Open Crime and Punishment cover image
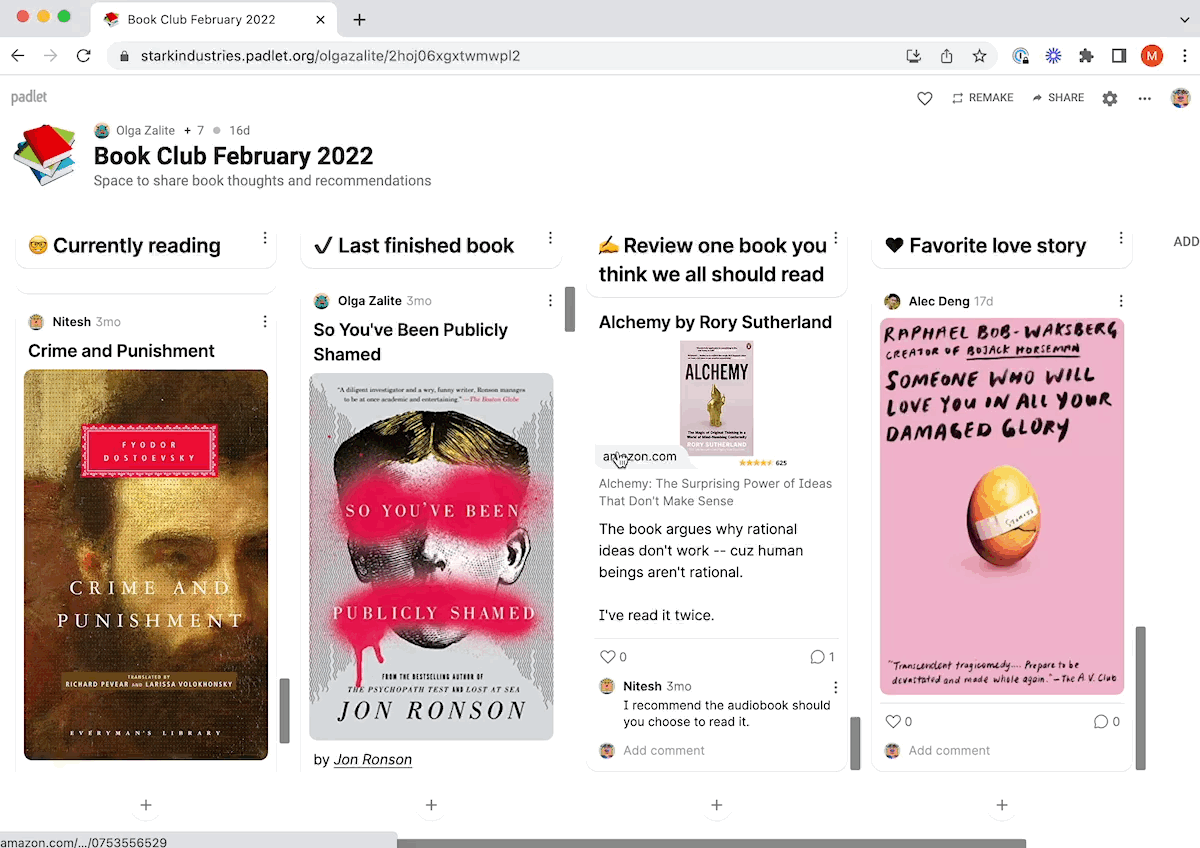1200x848 pixels. pyautogui.click(x=146, y=565)
